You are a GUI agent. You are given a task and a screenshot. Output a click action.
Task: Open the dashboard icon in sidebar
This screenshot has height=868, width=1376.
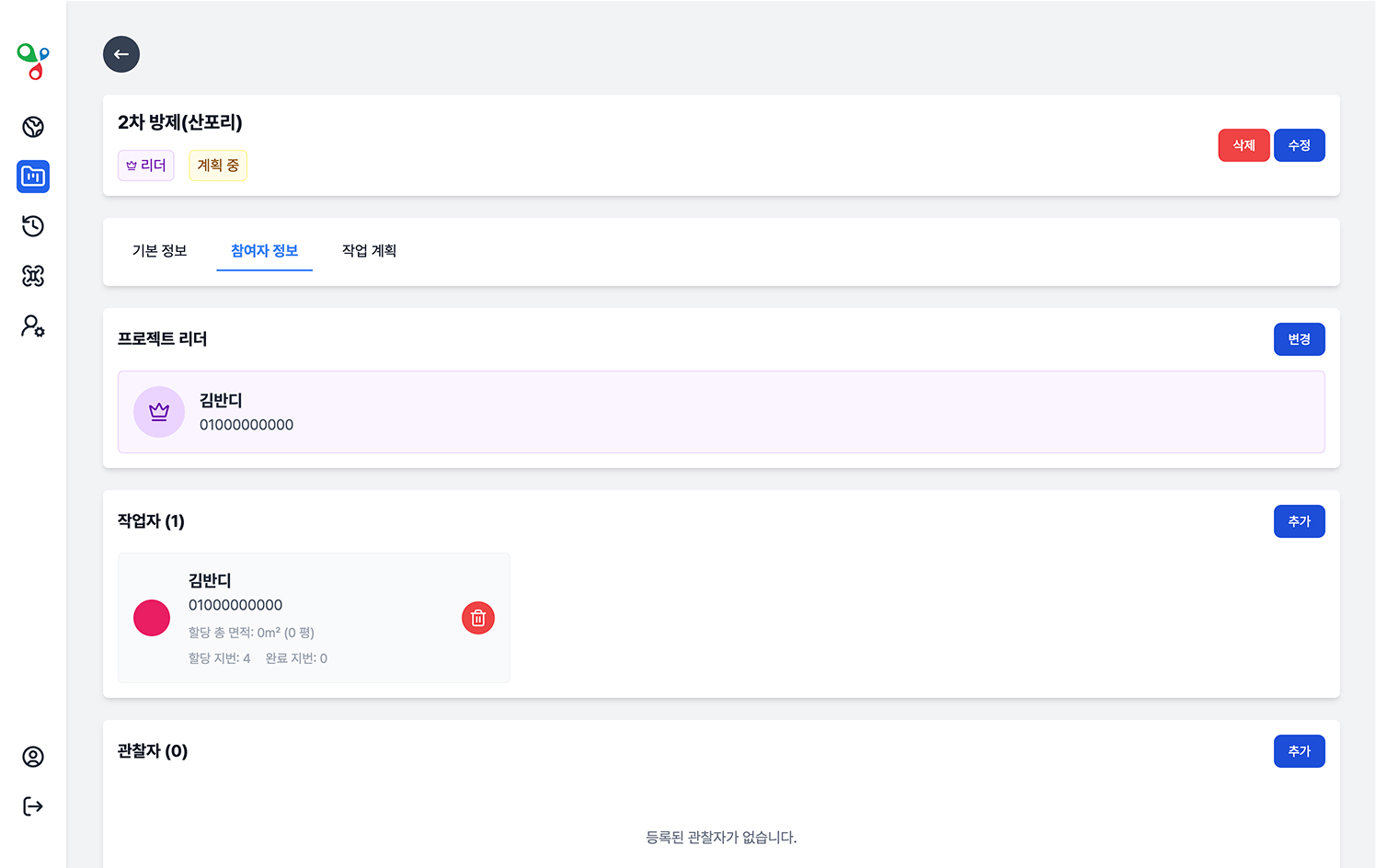coord(33,127)
